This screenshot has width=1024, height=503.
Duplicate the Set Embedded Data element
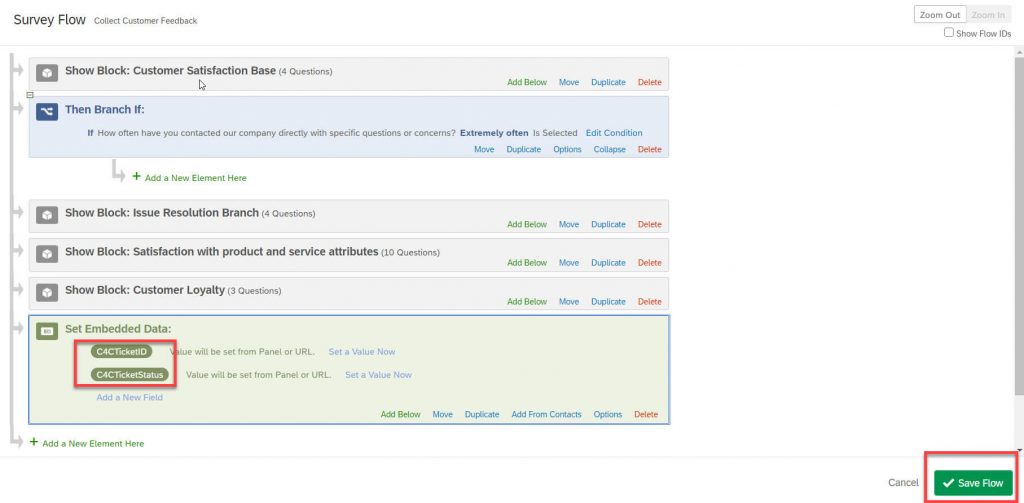(x=482, y=415)
